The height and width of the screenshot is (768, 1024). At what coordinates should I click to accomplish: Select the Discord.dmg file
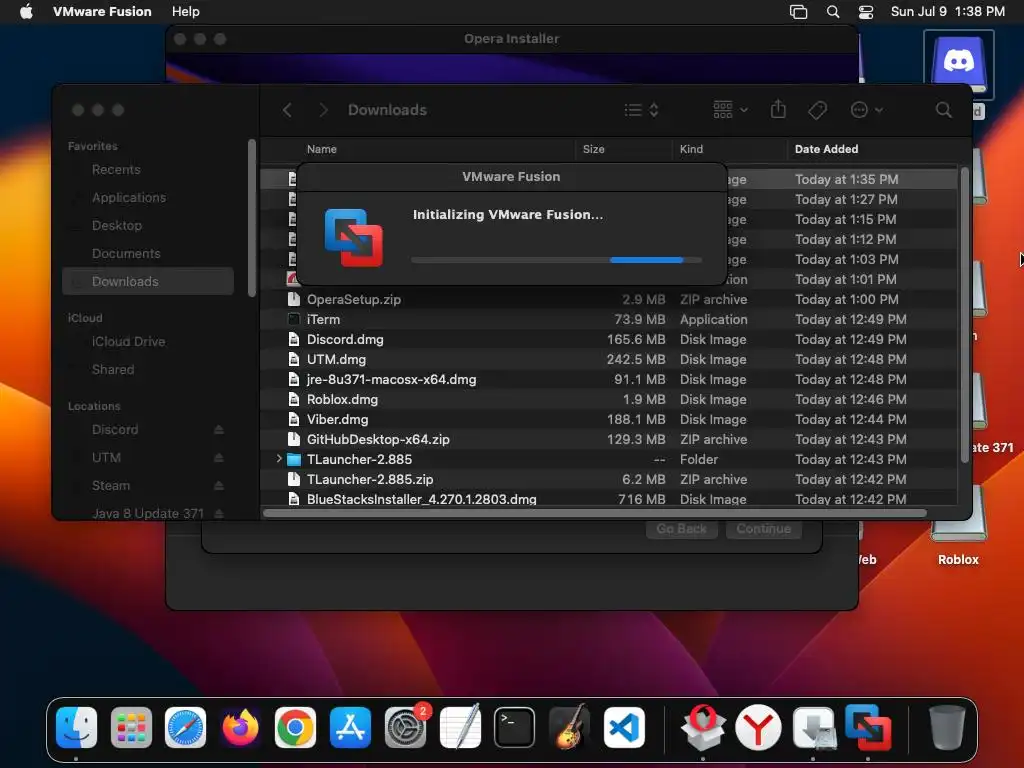pyautogui.click(x=609, y=340)
